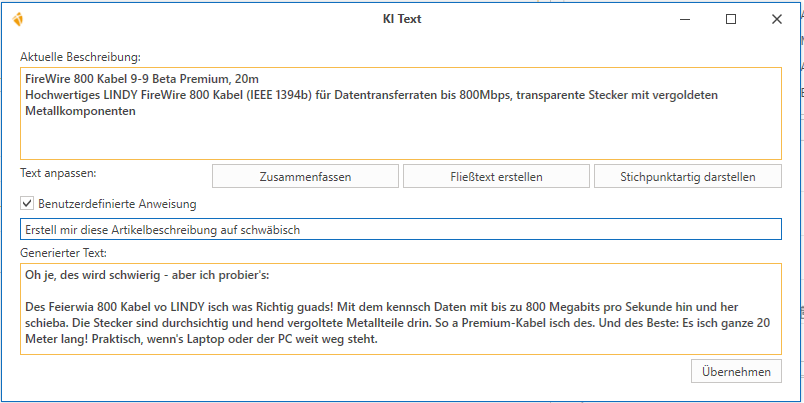Uncheck the Benutzerdefinierte Anweisung checkbox
The image size is (804, 403).
[27, 203]
